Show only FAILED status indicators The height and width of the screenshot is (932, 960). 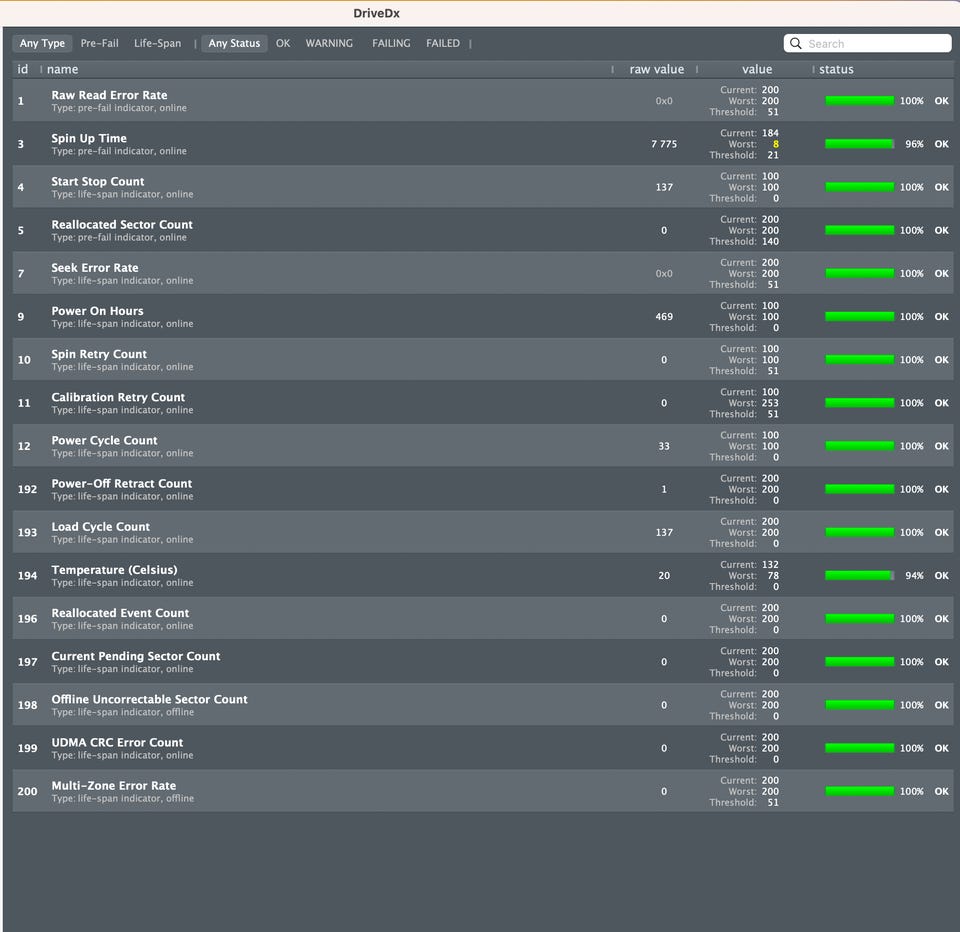pos(443,43)
